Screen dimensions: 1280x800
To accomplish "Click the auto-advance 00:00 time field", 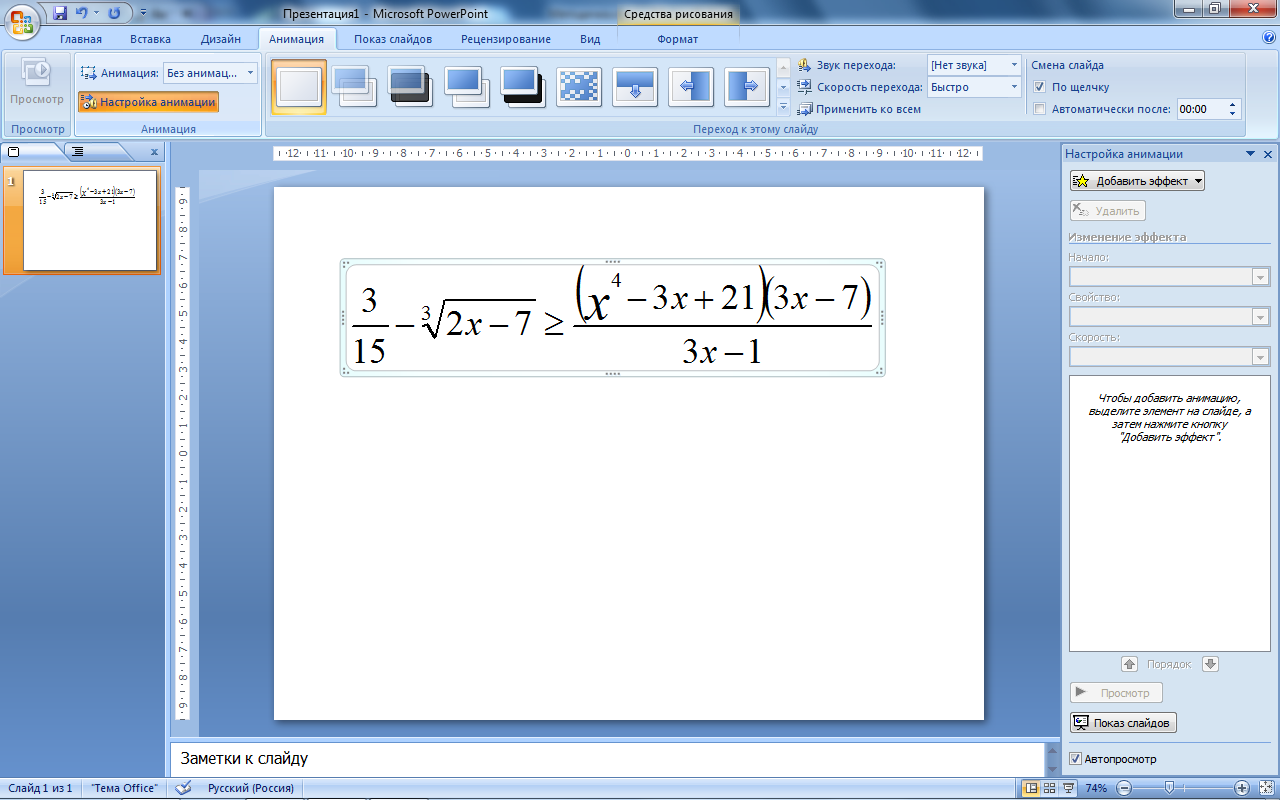I will coord(1201,109).
